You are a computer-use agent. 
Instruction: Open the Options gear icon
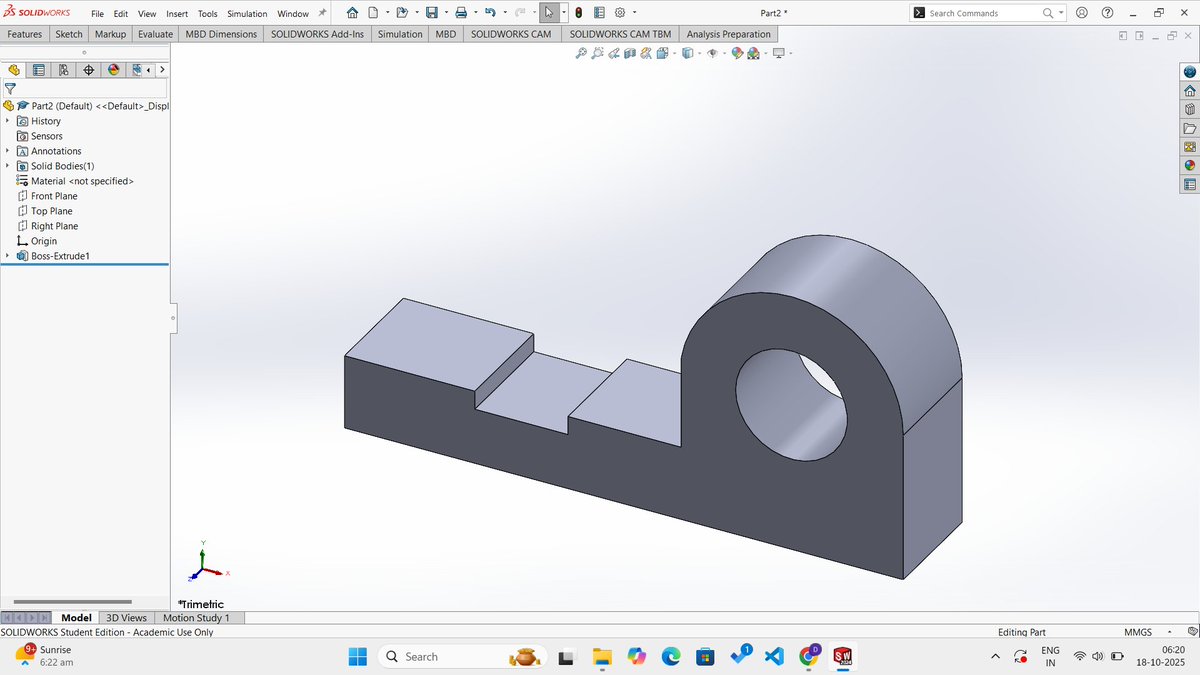point(620,13)
